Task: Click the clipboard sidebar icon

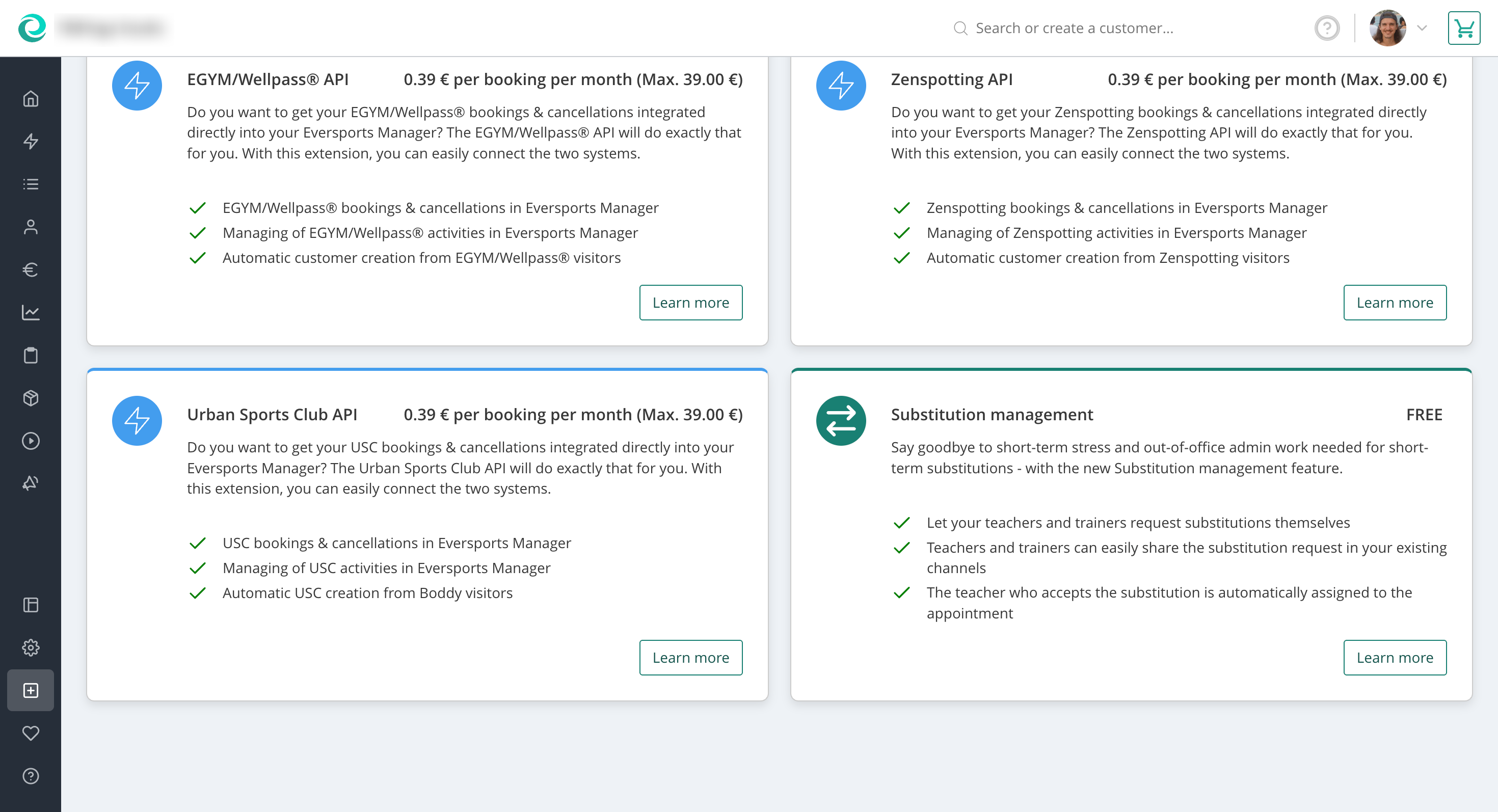Action: (30, 355)
